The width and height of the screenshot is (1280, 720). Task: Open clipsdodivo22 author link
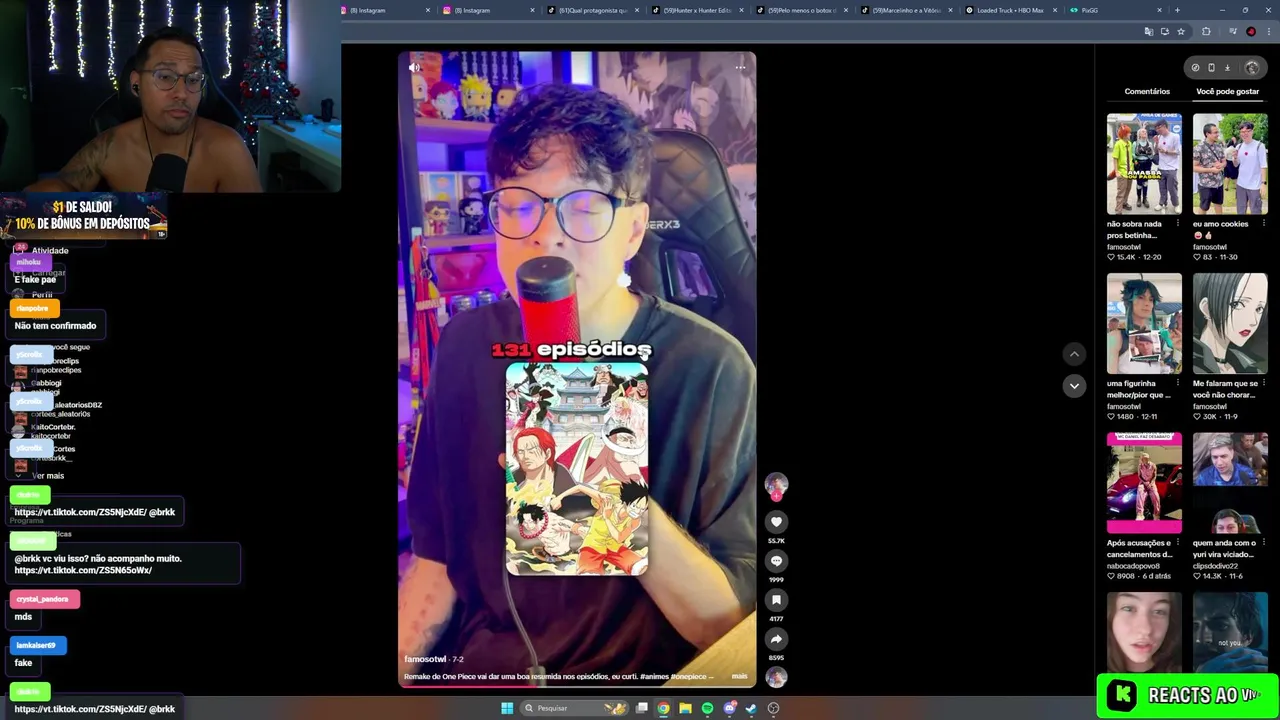(1215, 566)
